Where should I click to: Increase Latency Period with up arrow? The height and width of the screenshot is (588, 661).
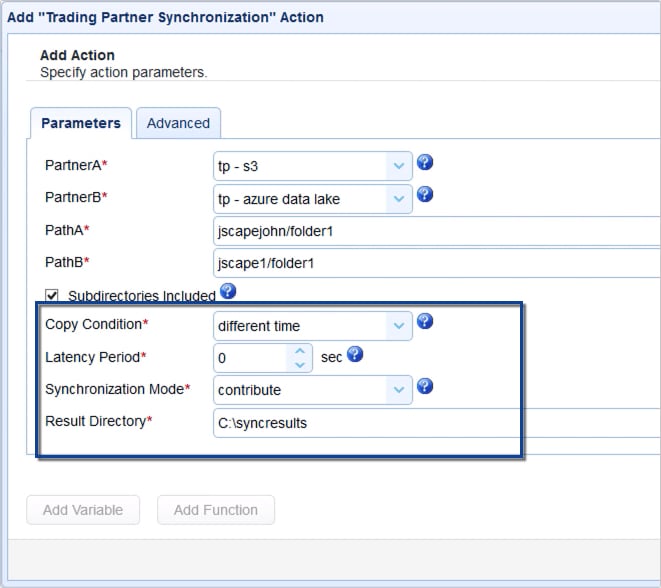click(301, 350)
